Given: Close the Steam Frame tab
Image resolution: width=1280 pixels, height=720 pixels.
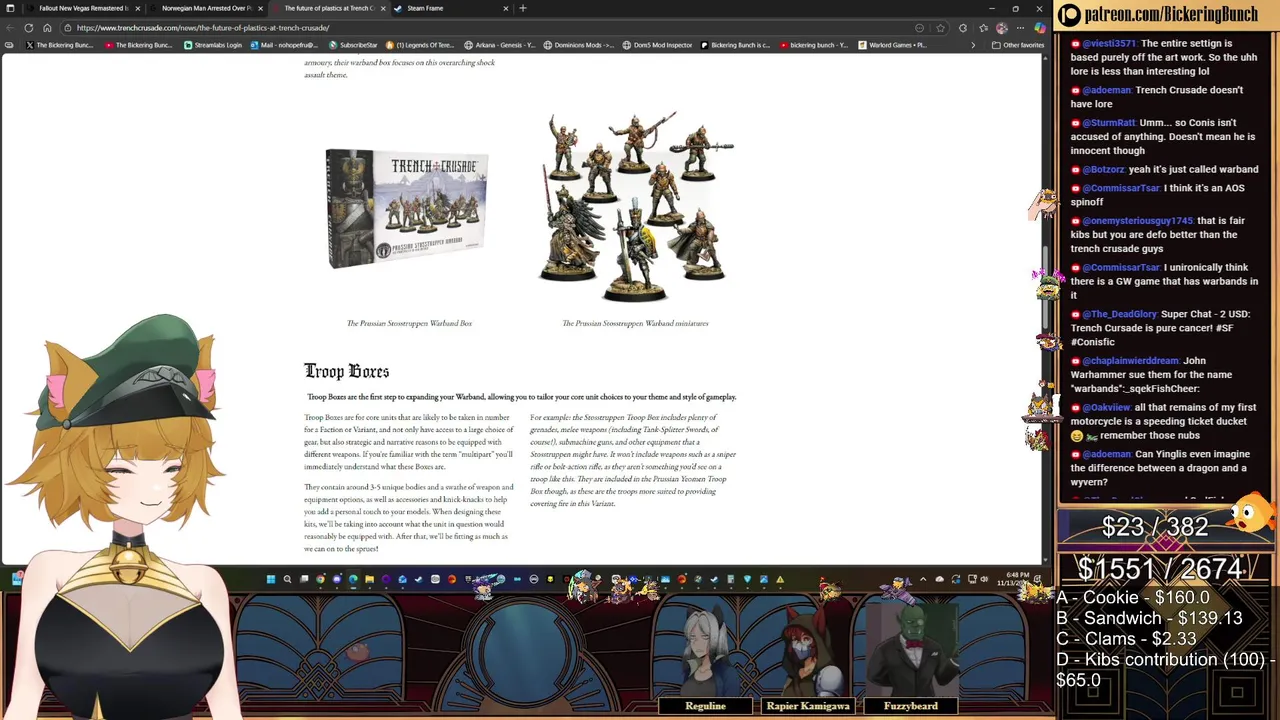Looking at the screenshot, I should [505, 8].
